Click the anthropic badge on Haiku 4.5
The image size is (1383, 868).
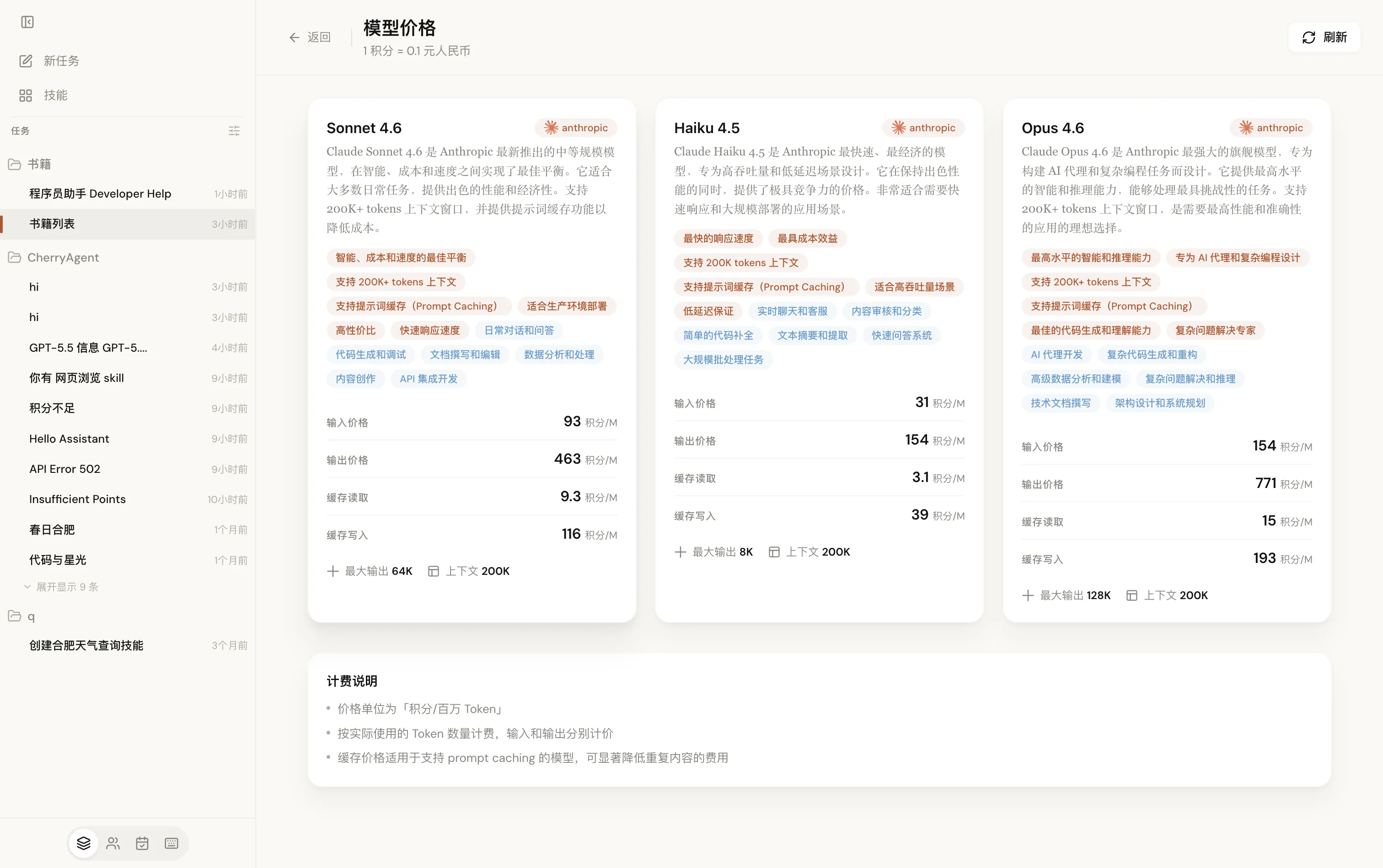[923, 128]
